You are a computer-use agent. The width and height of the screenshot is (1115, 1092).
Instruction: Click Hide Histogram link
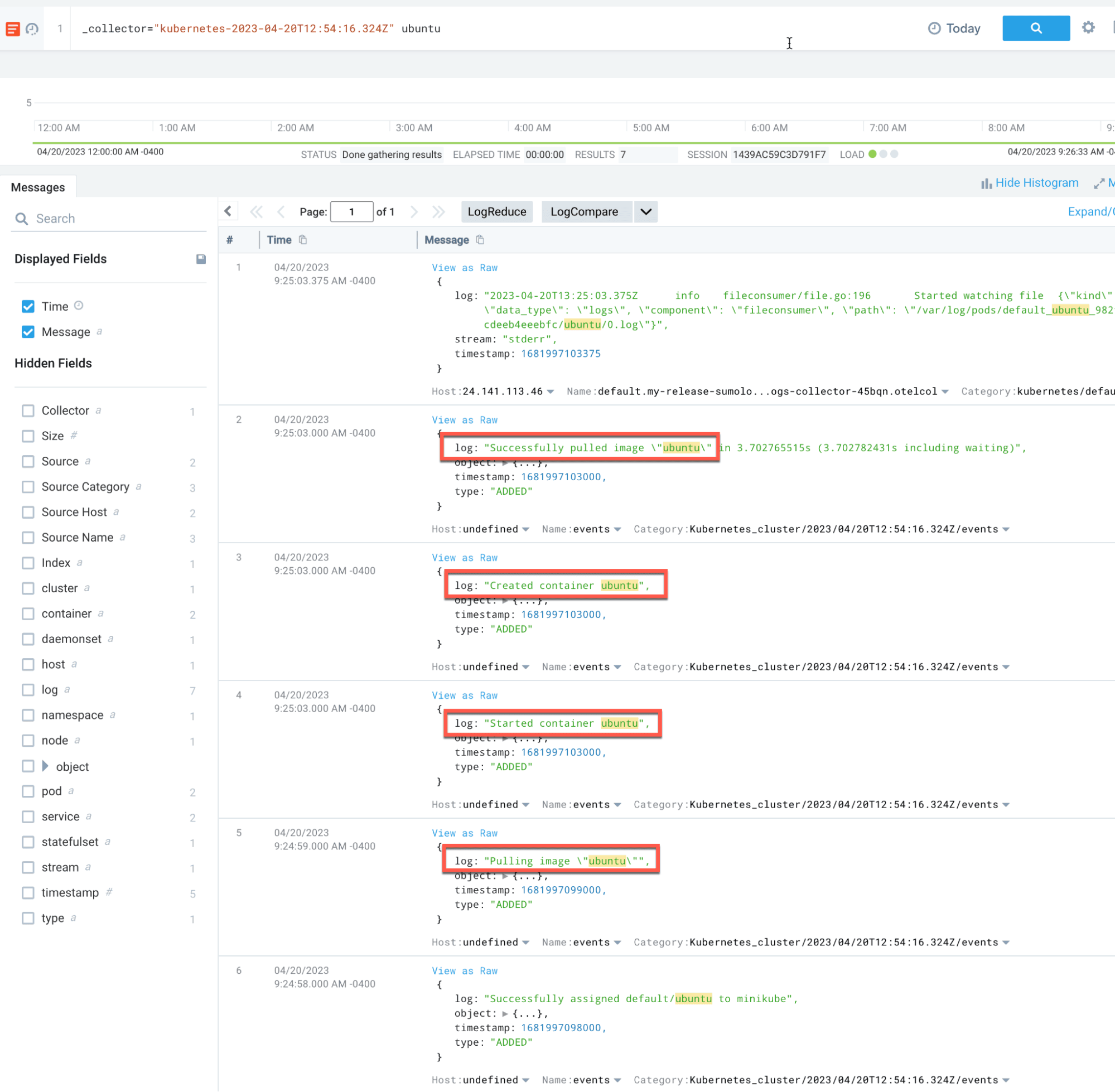click(1036, 183)
